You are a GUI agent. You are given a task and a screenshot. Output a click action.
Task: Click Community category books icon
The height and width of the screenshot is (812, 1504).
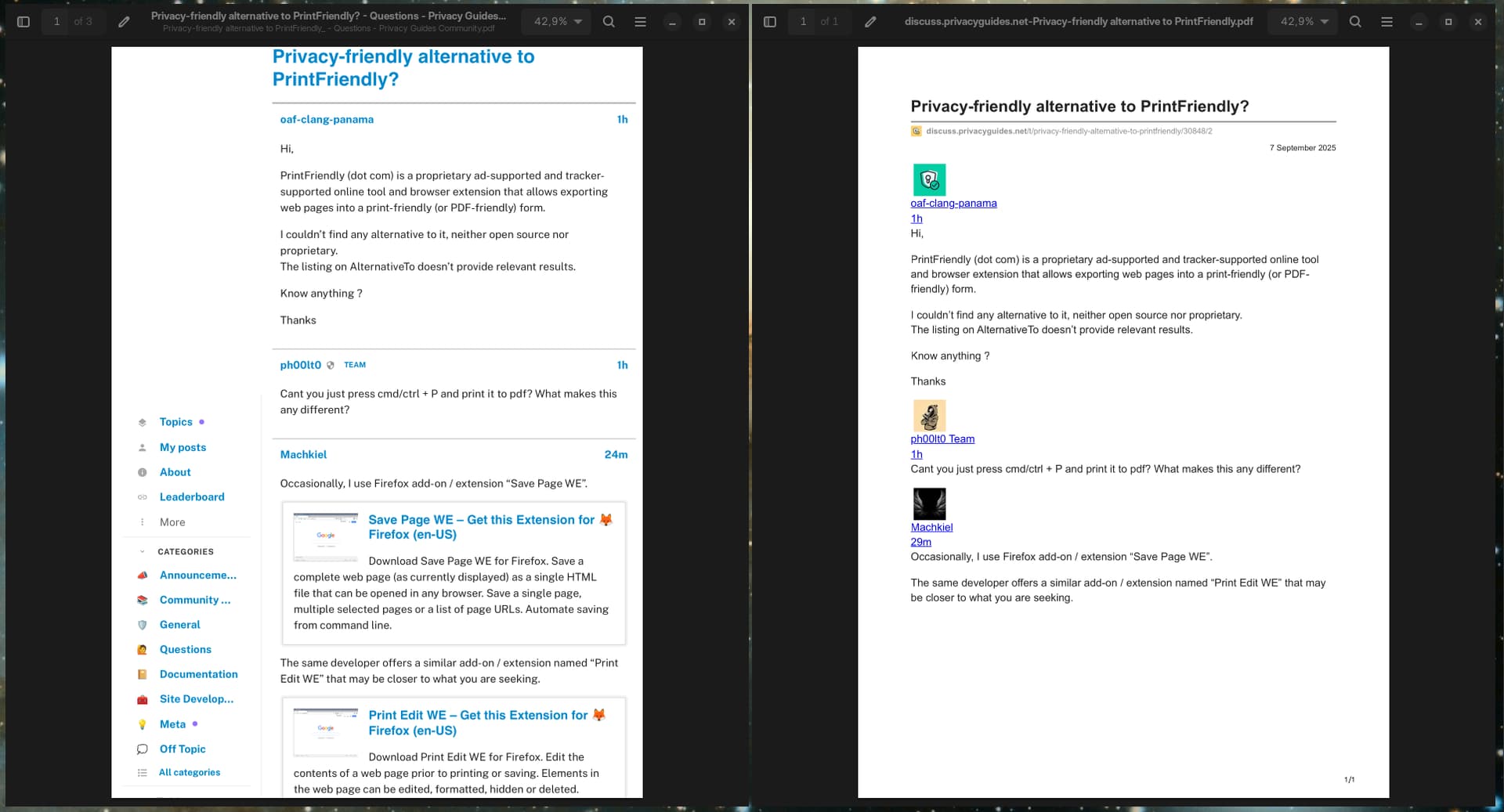pos(142,601)
